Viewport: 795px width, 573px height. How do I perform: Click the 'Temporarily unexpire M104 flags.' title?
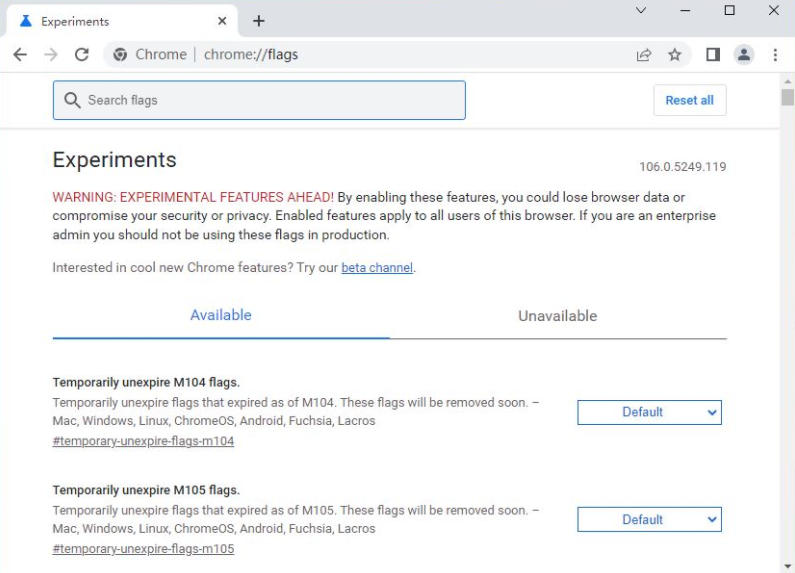146,382
